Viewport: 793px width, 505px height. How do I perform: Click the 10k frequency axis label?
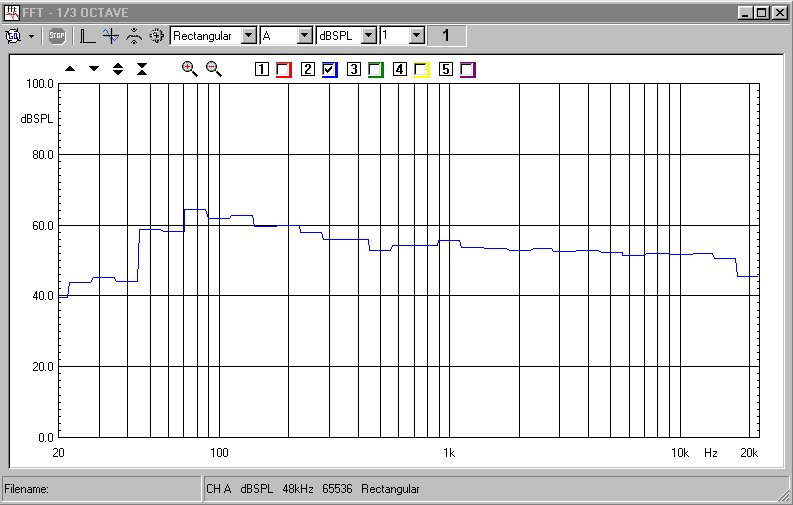coord(680,452)
